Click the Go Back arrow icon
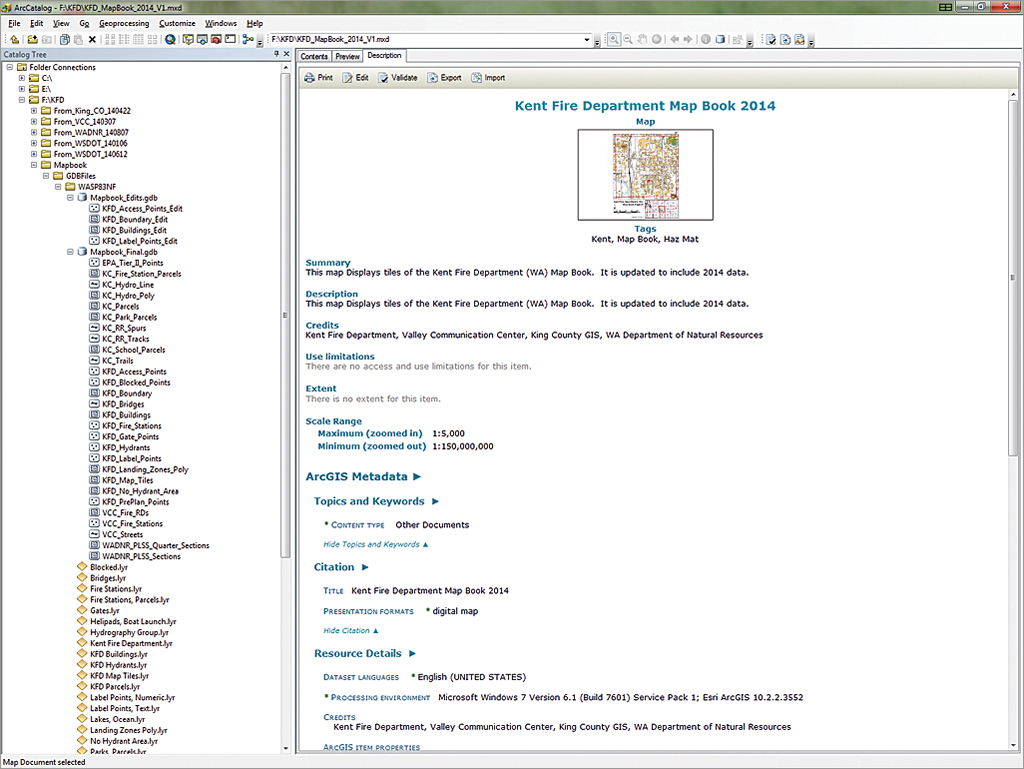The width and height of the screenshot is (1024, 769). click(x=675, y=39)
